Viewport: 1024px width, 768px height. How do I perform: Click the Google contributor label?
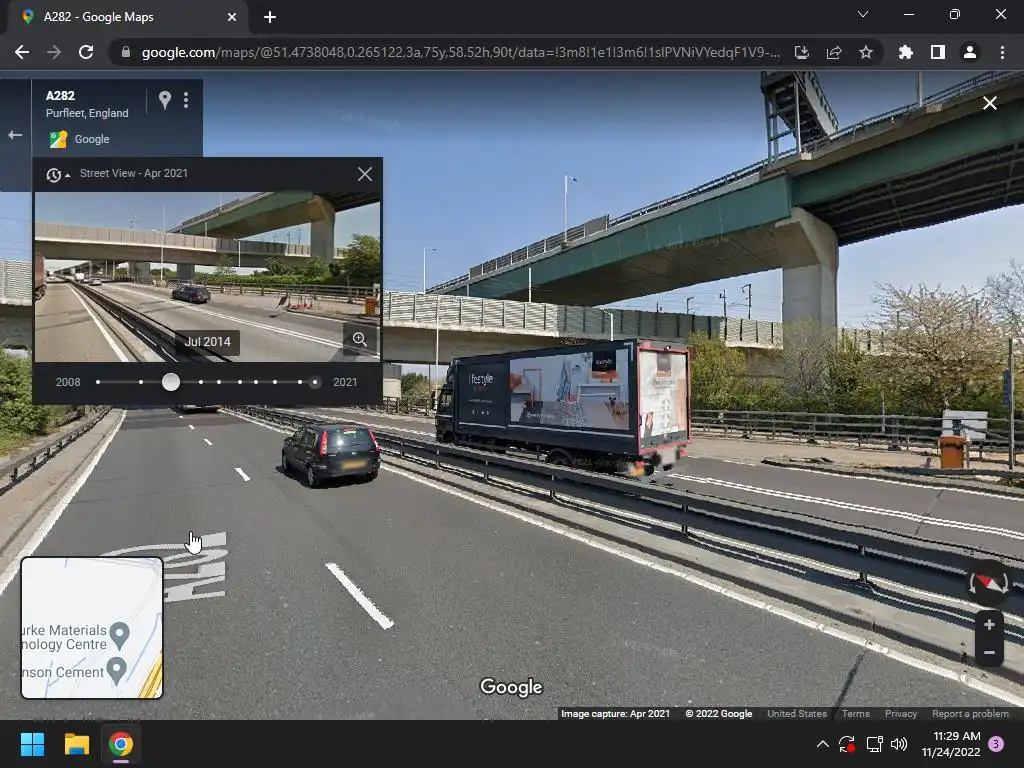click(91, 139)
